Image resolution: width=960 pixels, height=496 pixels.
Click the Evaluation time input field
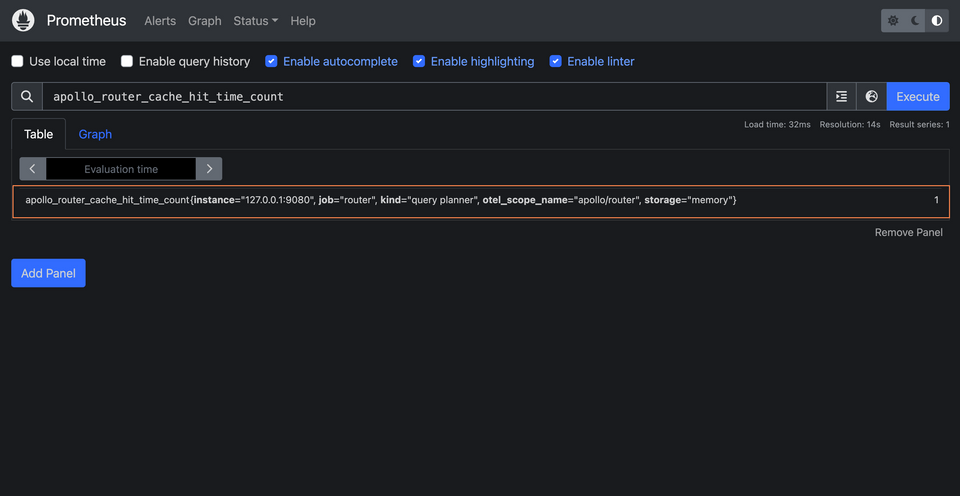click(x=121, y=169)
